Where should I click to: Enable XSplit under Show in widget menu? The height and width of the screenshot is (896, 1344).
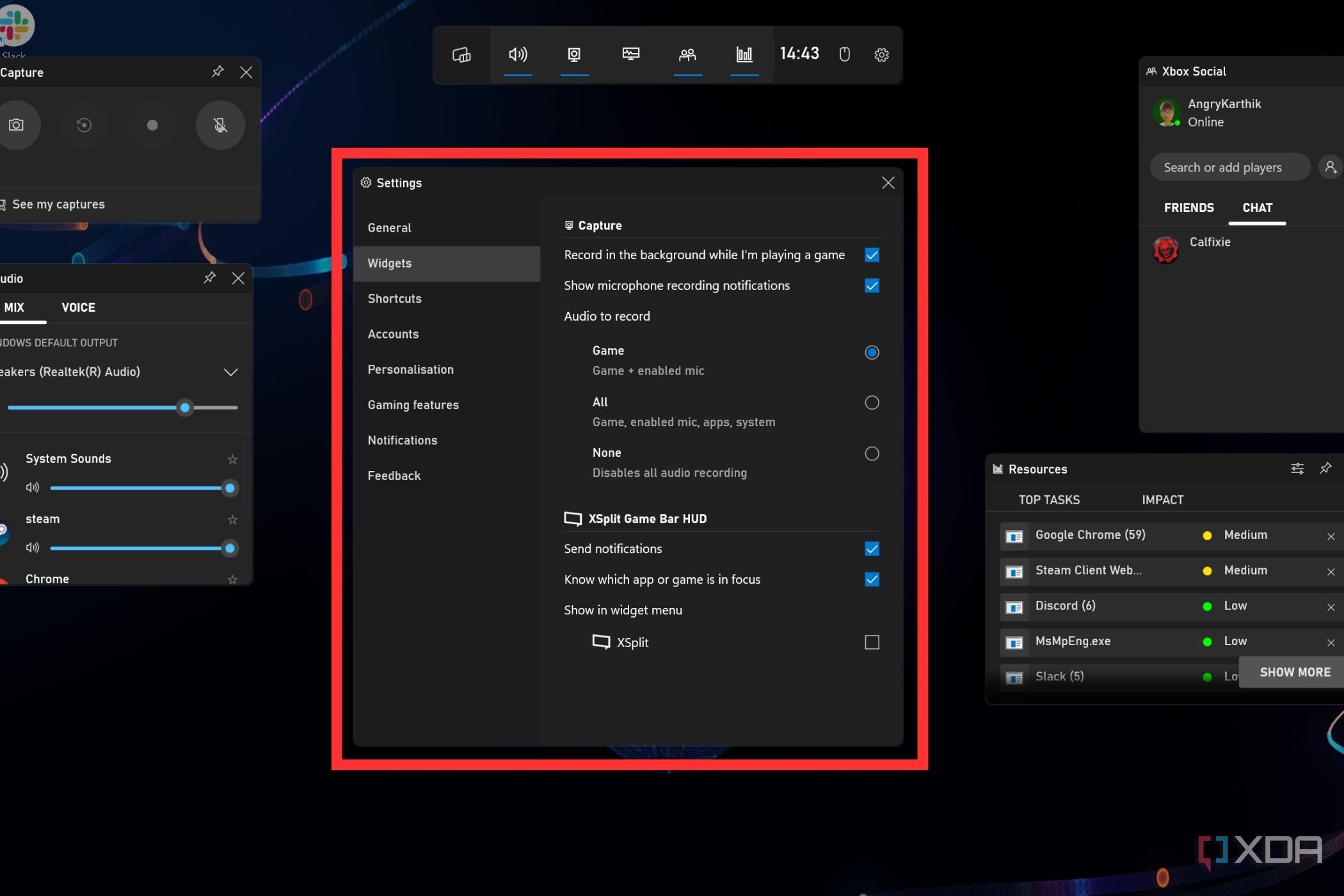[872, 642]
